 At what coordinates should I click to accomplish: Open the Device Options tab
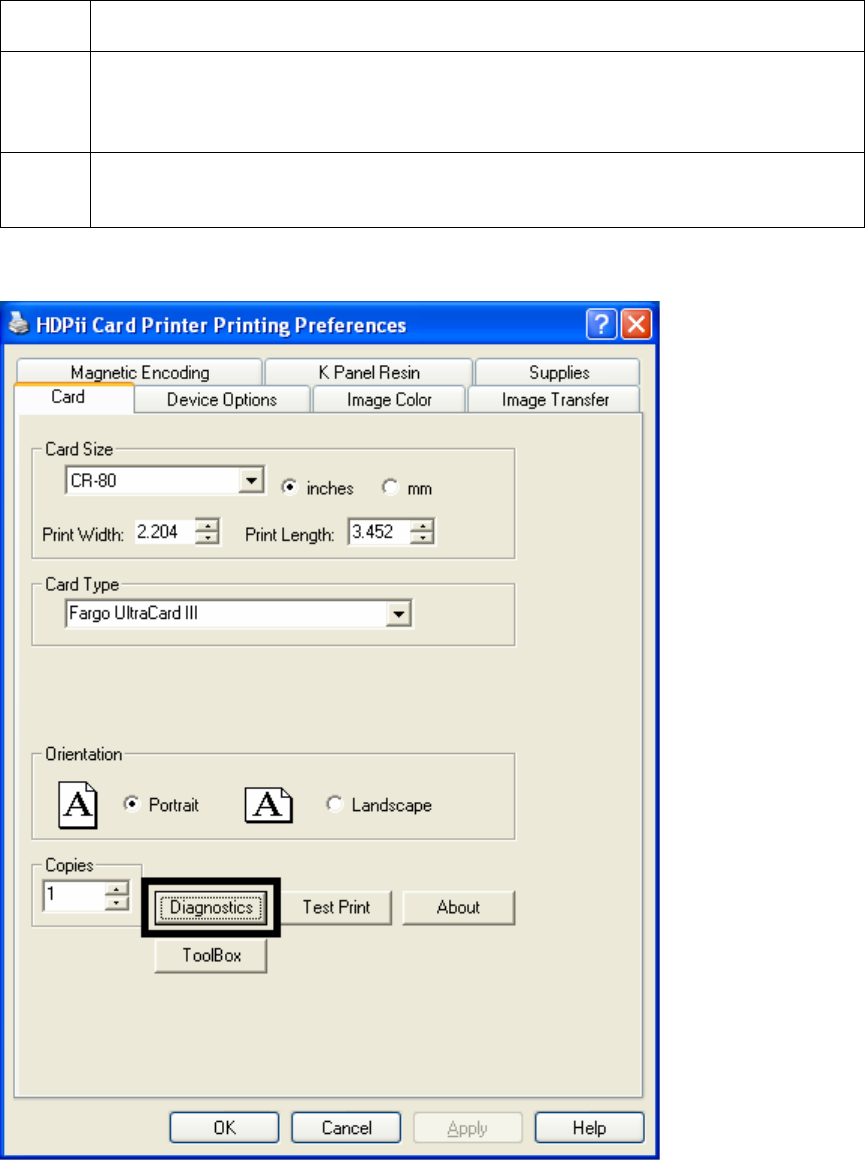(x=222, y=400)
